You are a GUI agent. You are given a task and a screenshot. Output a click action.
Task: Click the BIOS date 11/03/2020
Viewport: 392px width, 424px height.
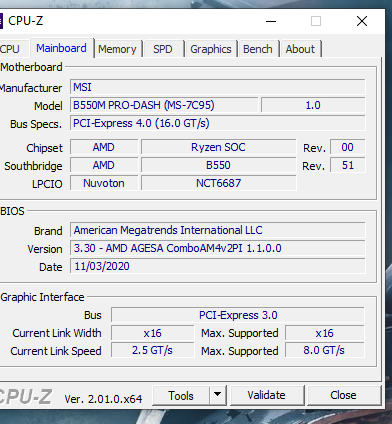coord(218,266)
